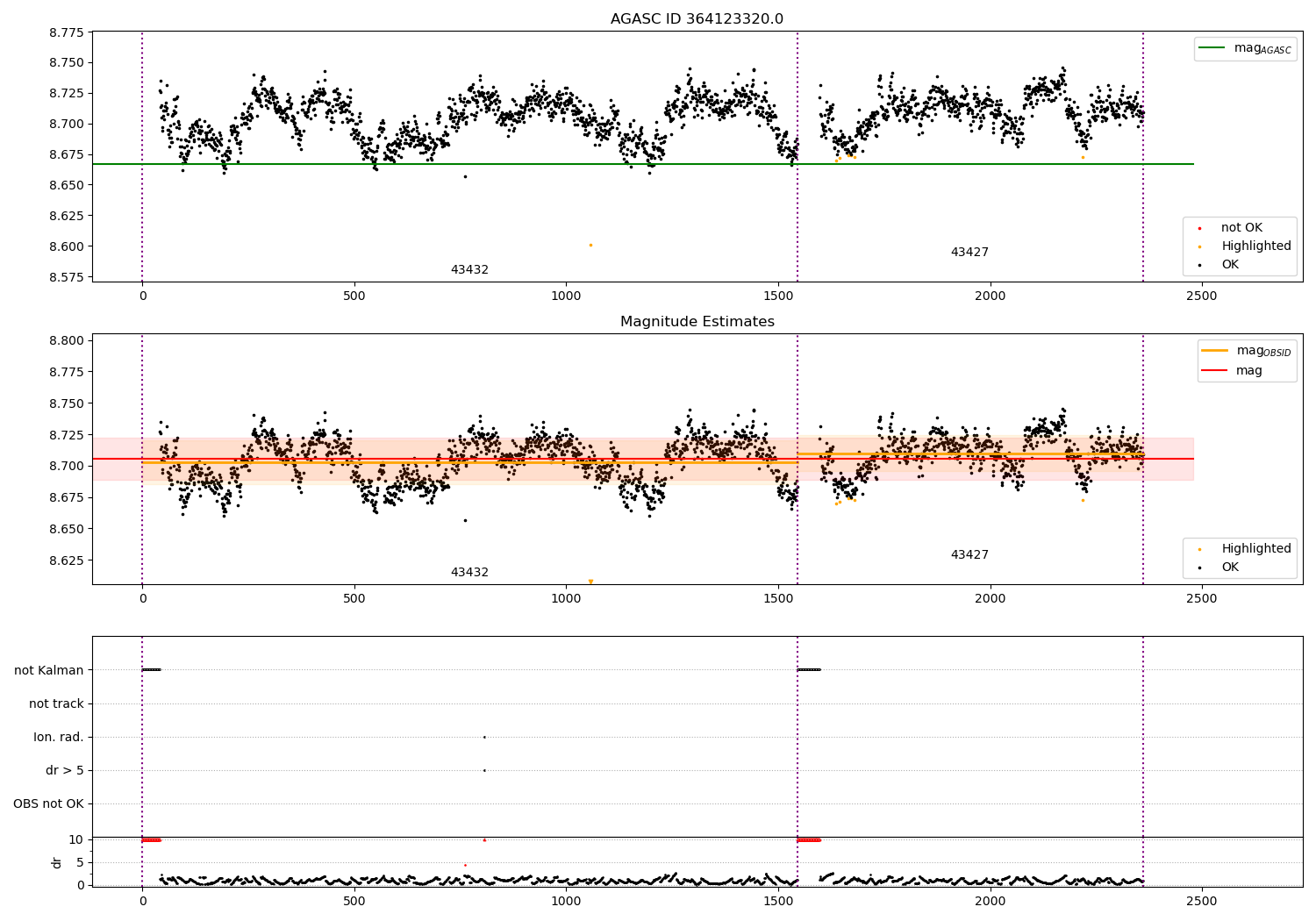Click the 'Ion. rad.' row label
Screen dimensions: 1316x921
click(x=59, y=737)
